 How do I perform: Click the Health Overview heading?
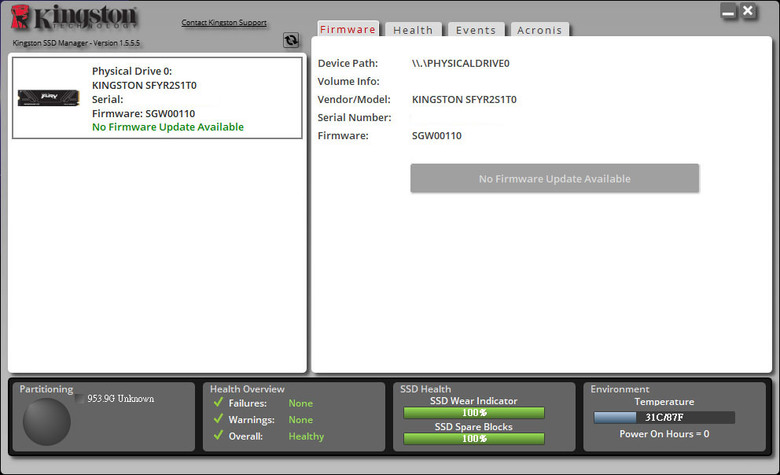pyautogui.click(x=247, y=389)
